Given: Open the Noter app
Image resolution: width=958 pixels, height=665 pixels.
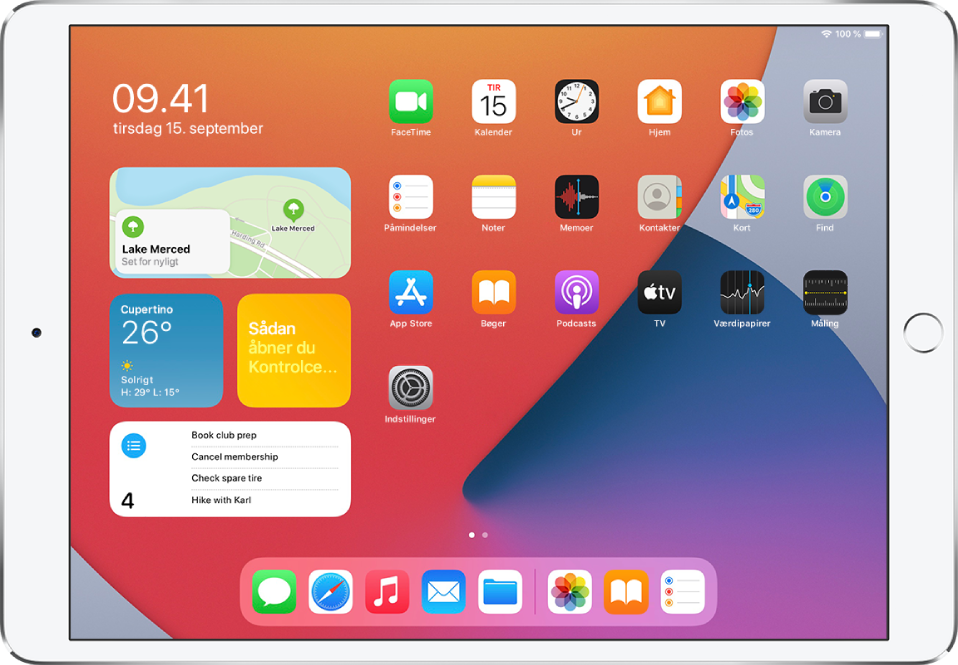Looking at the screenshot, I should click(494, 197).
